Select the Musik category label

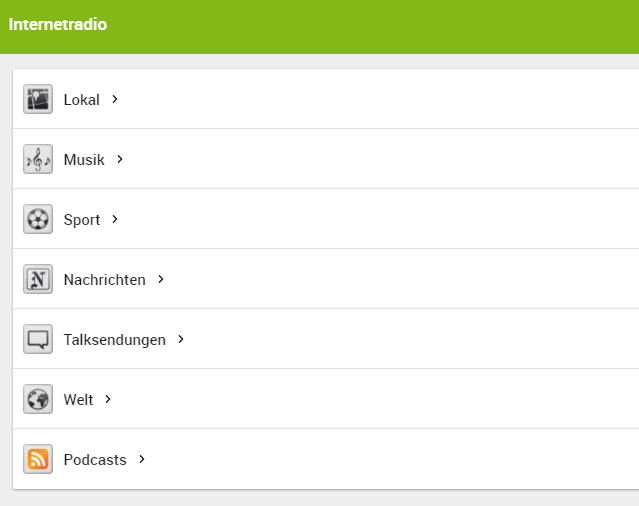point(84,159)
